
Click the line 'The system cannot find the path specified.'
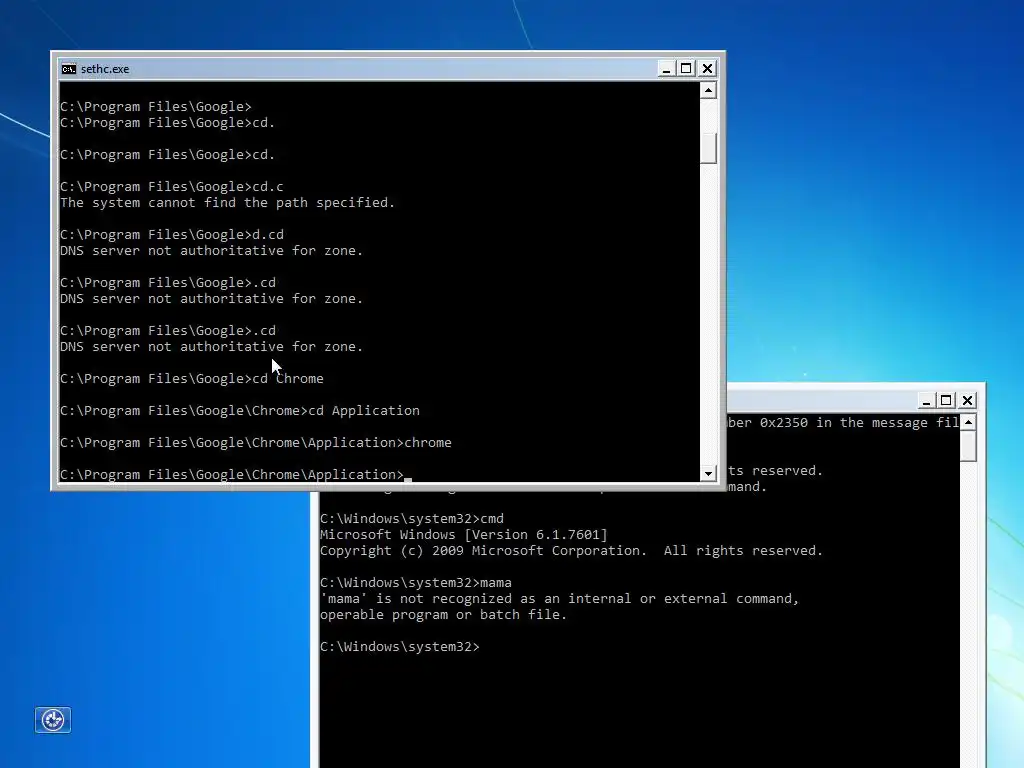[227, 202]
